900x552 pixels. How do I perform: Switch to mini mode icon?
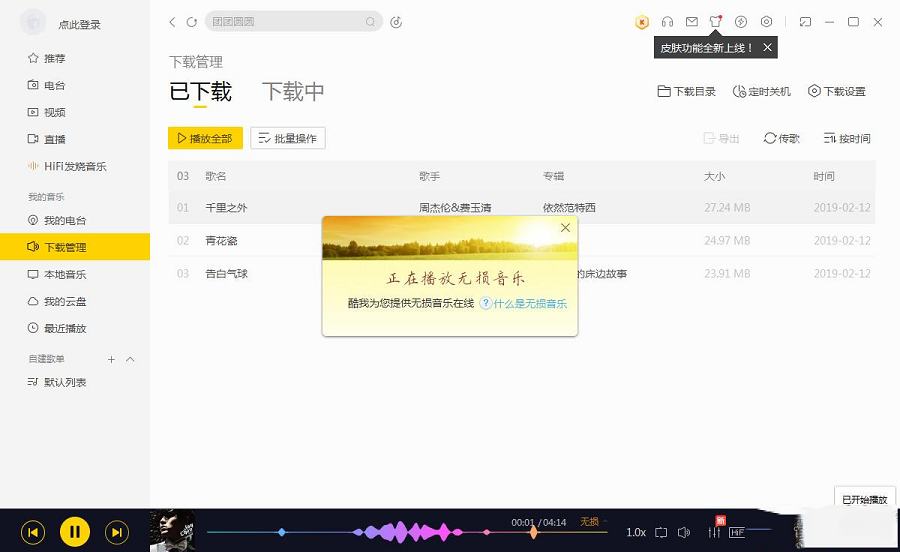pos(805,22)
